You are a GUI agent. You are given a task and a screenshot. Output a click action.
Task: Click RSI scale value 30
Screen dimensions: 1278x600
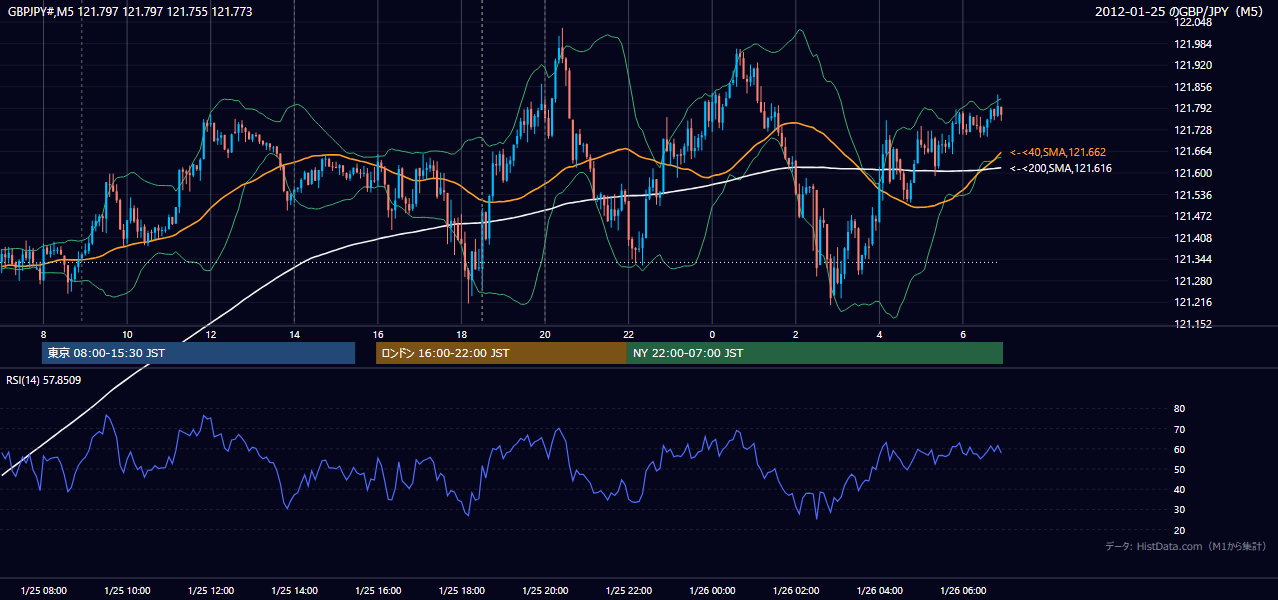coord(1180,510)
